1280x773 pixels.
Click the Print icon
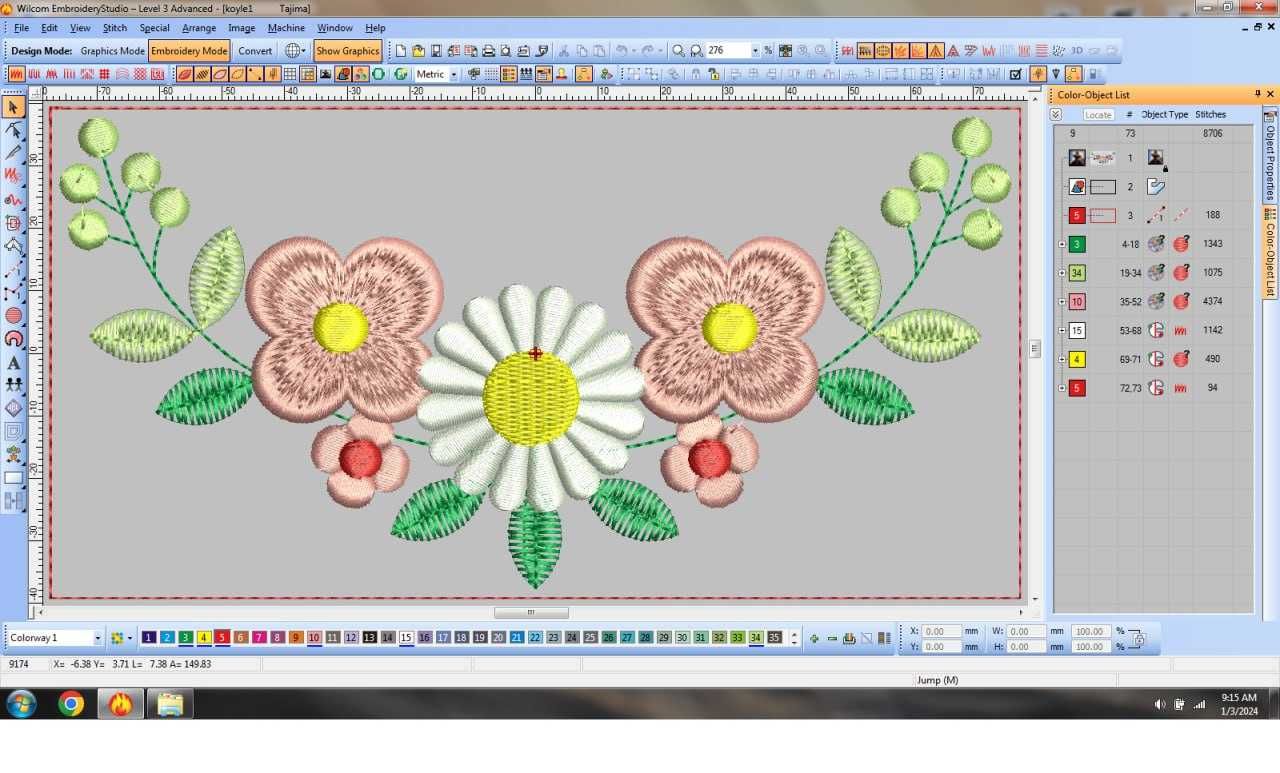pyautogui.click(x=488, y=51)
